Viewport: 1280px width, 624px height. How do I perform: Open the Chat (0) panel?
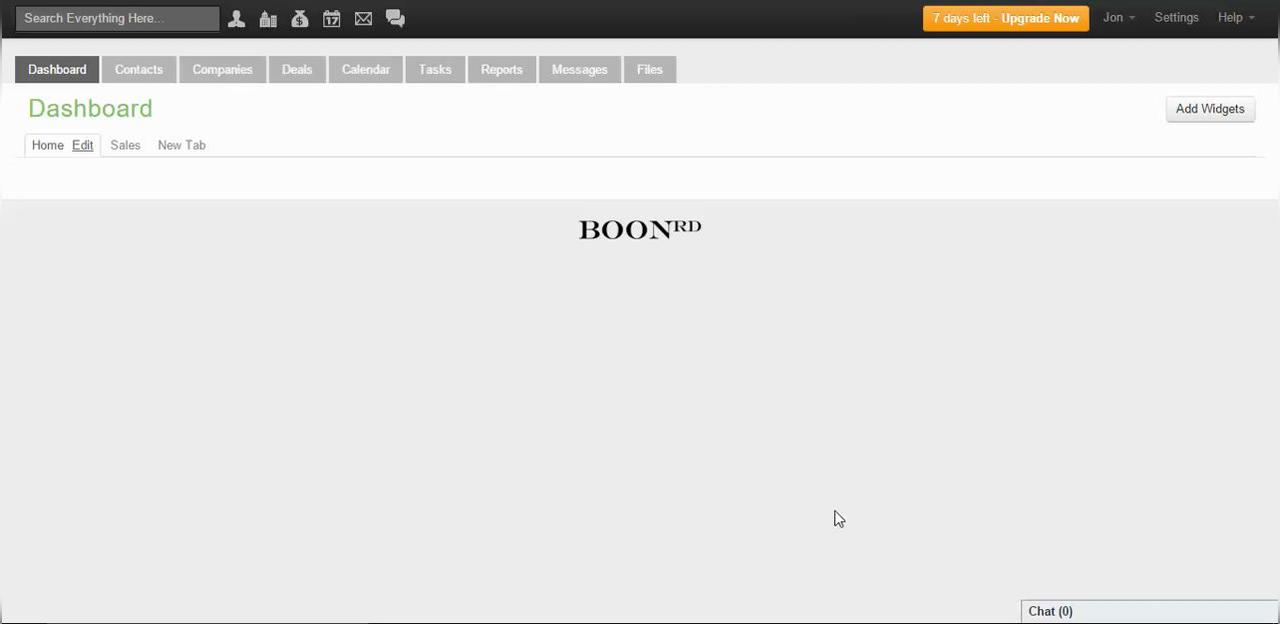pos(1150,611)
